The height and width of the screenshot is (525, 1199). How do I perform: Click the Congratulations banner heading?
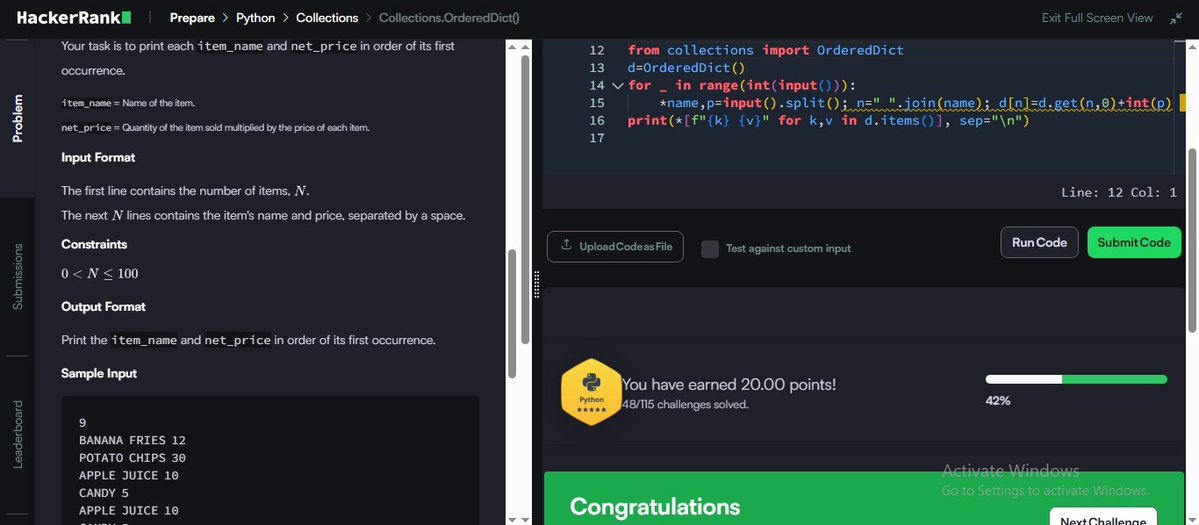tap(655, 507)
